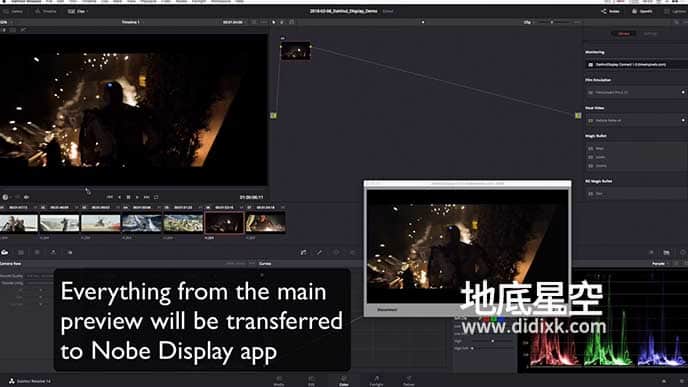Open the Lightbox view button

676,11
